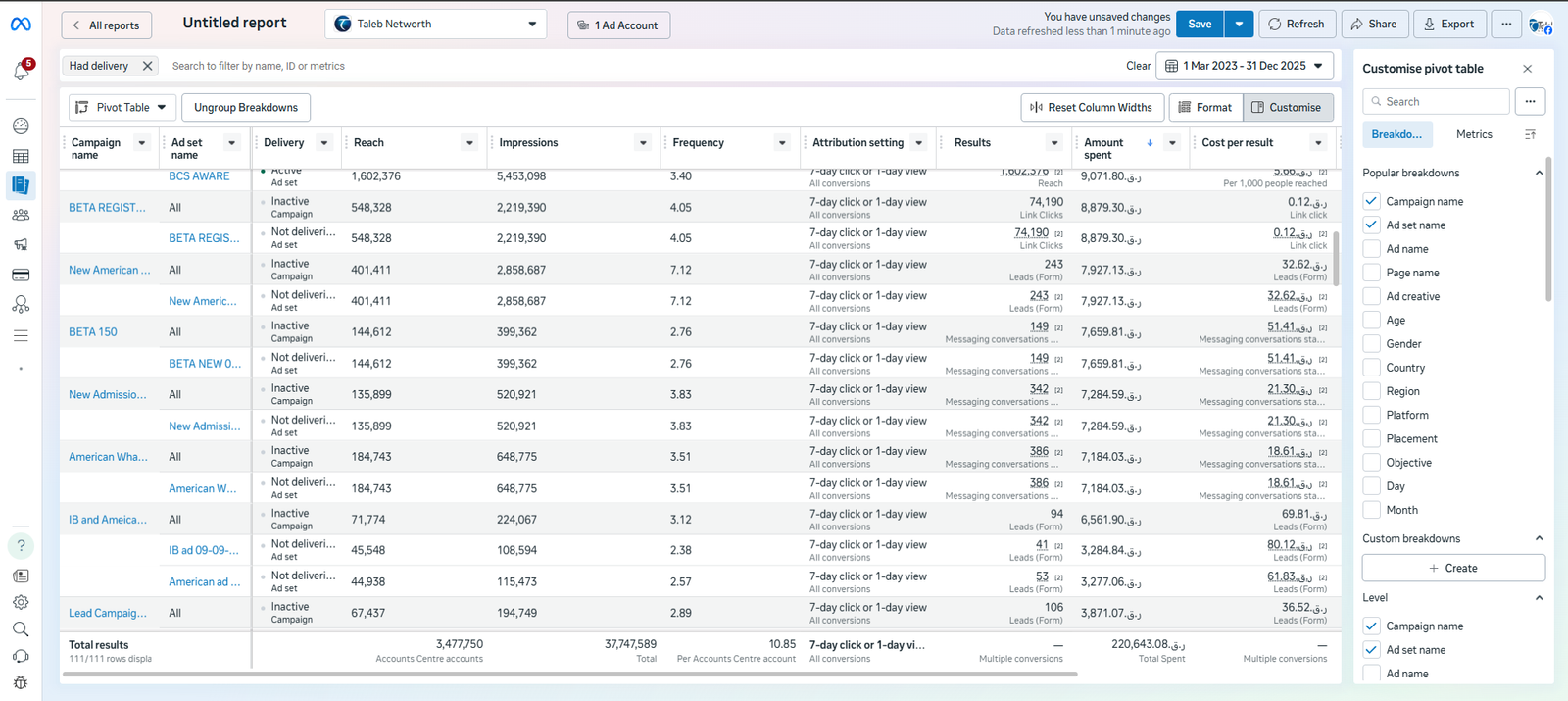Open notifications bell in left sidebar
This screenshot has height=701, width=1568.
click(21, 72)
